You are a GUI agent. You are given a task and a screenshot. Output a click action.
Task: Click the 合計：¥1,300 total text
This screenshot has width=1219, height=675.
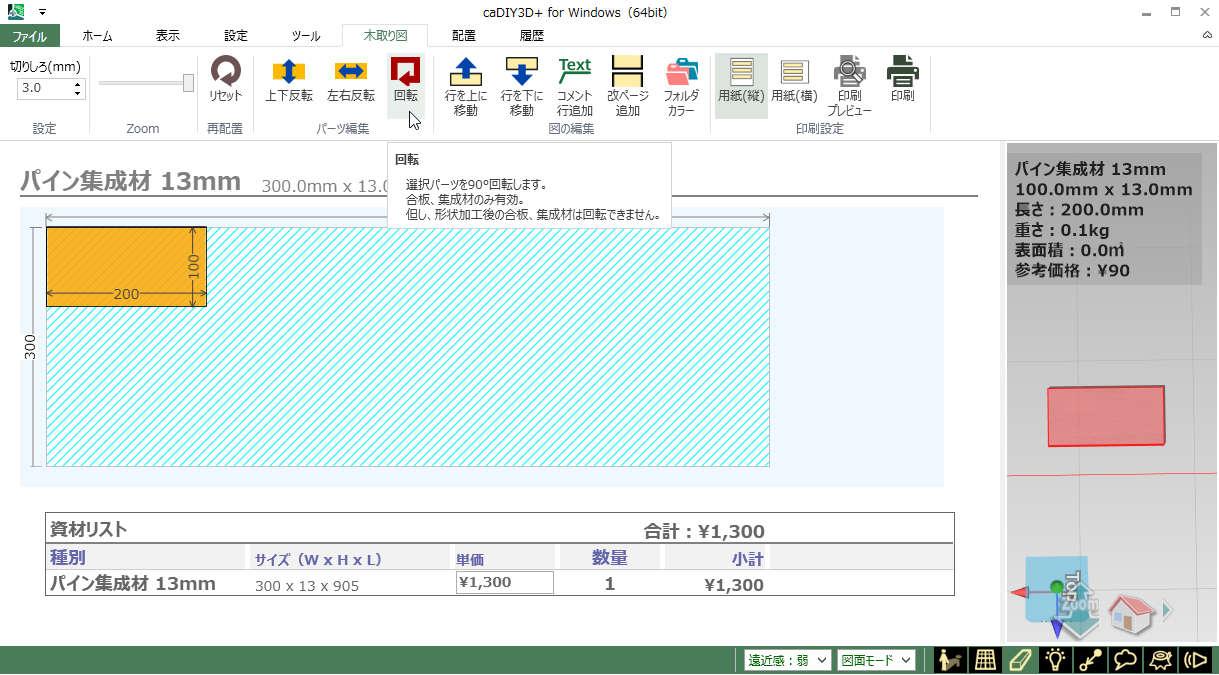coord(703,532)
